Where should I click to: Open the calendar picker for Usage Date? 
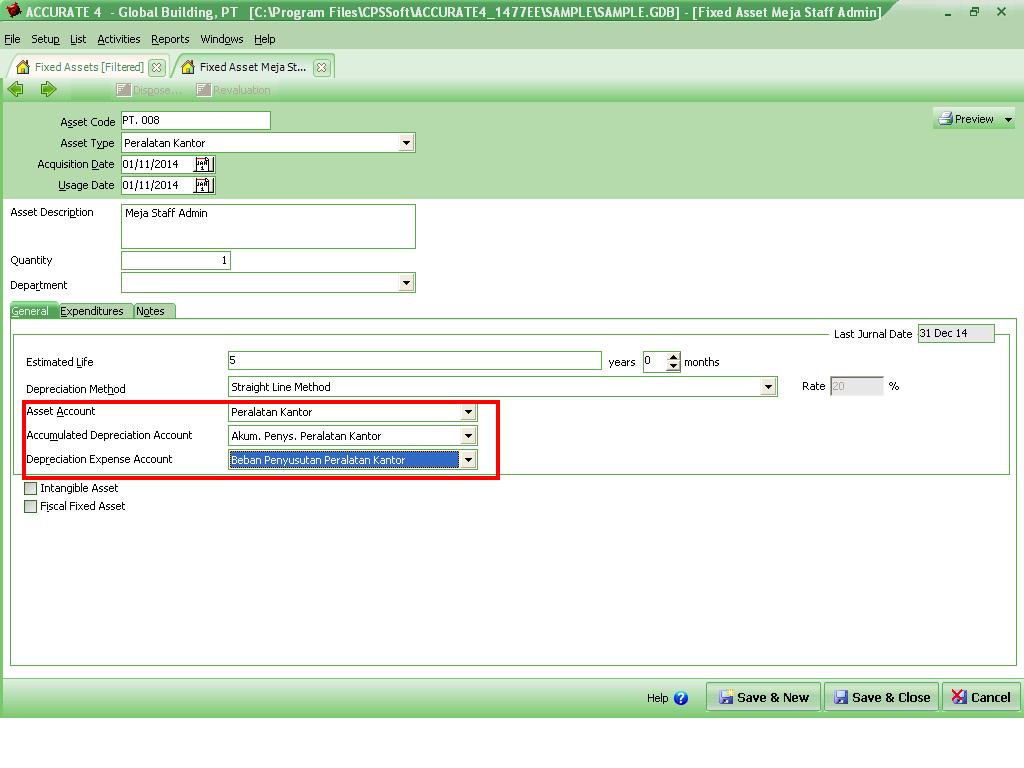204,184
